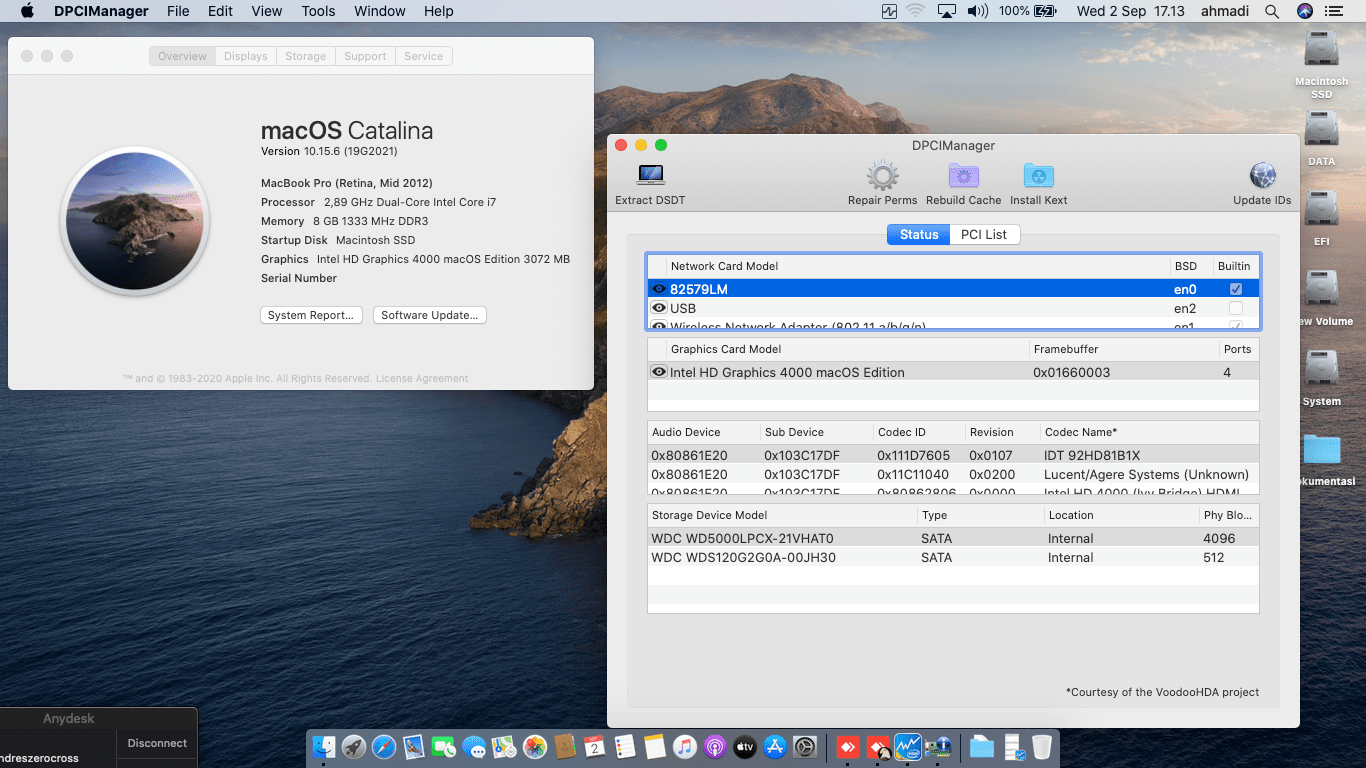The width and height of the screenshot is (1366, 768).
Task: Switch to Displays tab in About This Mac
Action: click(246, 56)
